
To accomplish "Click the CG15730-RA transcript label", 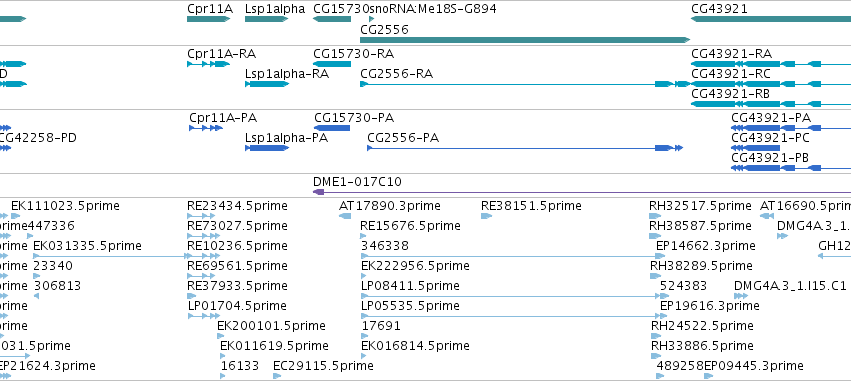I will click(353, 54).
